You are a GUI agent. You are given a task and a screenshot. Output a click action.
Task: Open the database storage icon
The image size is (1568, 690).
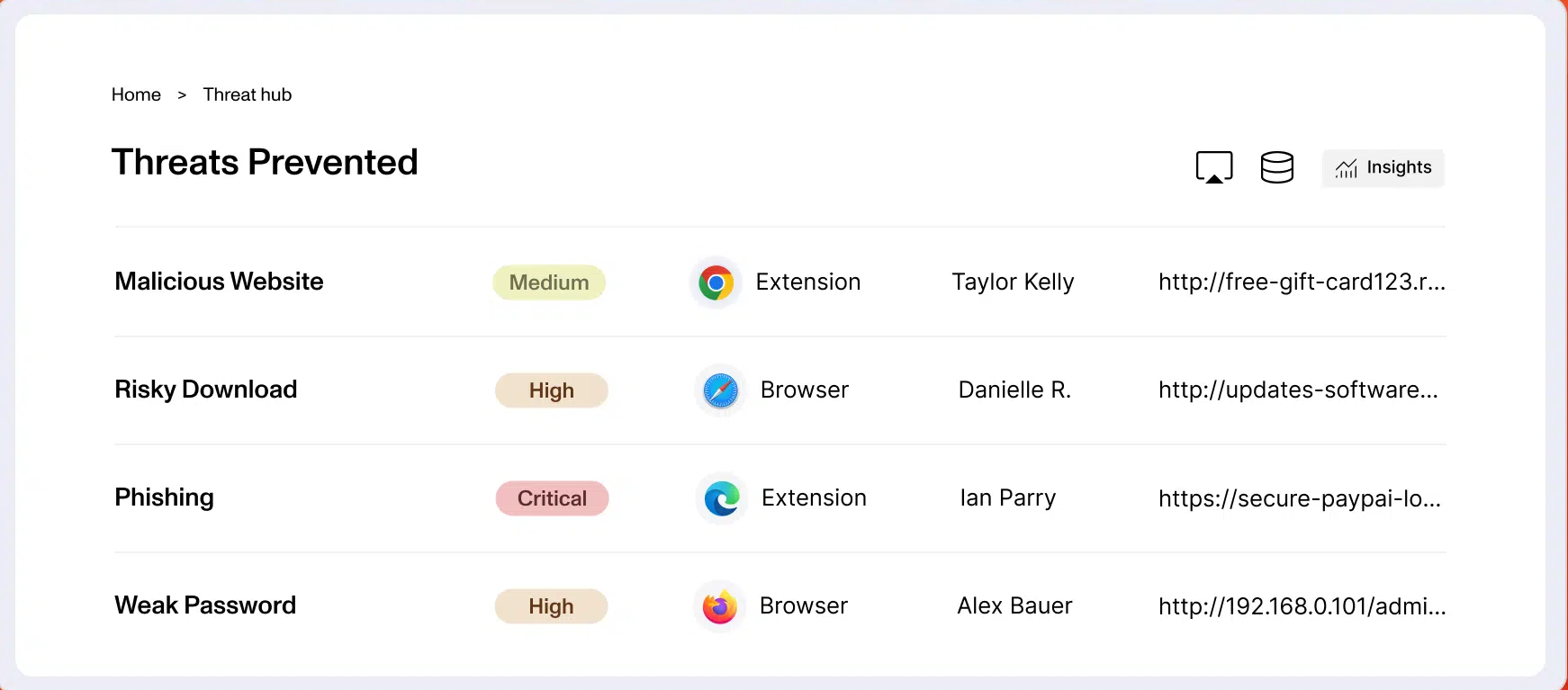1276,167
